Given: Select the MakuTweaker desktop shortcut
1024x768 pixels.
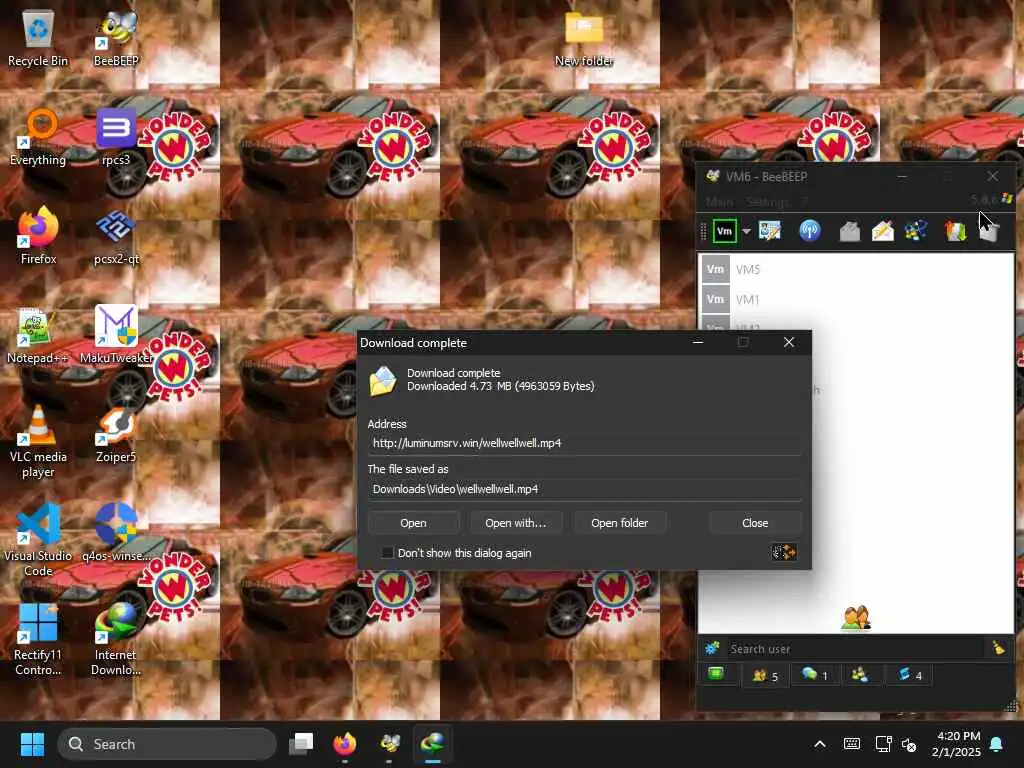Looking at the screenshot, I should tap(116, 336).
